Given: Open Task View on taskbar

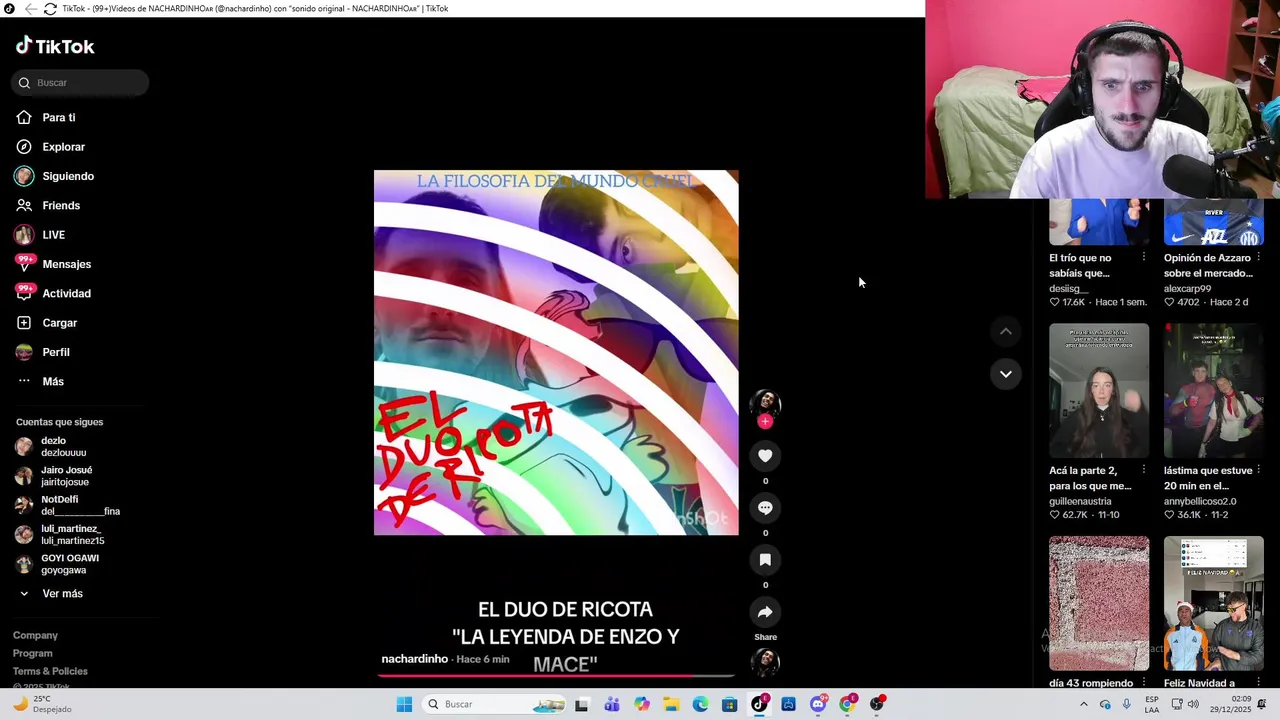Looking at the screenshot, I should tap(582, 704).
